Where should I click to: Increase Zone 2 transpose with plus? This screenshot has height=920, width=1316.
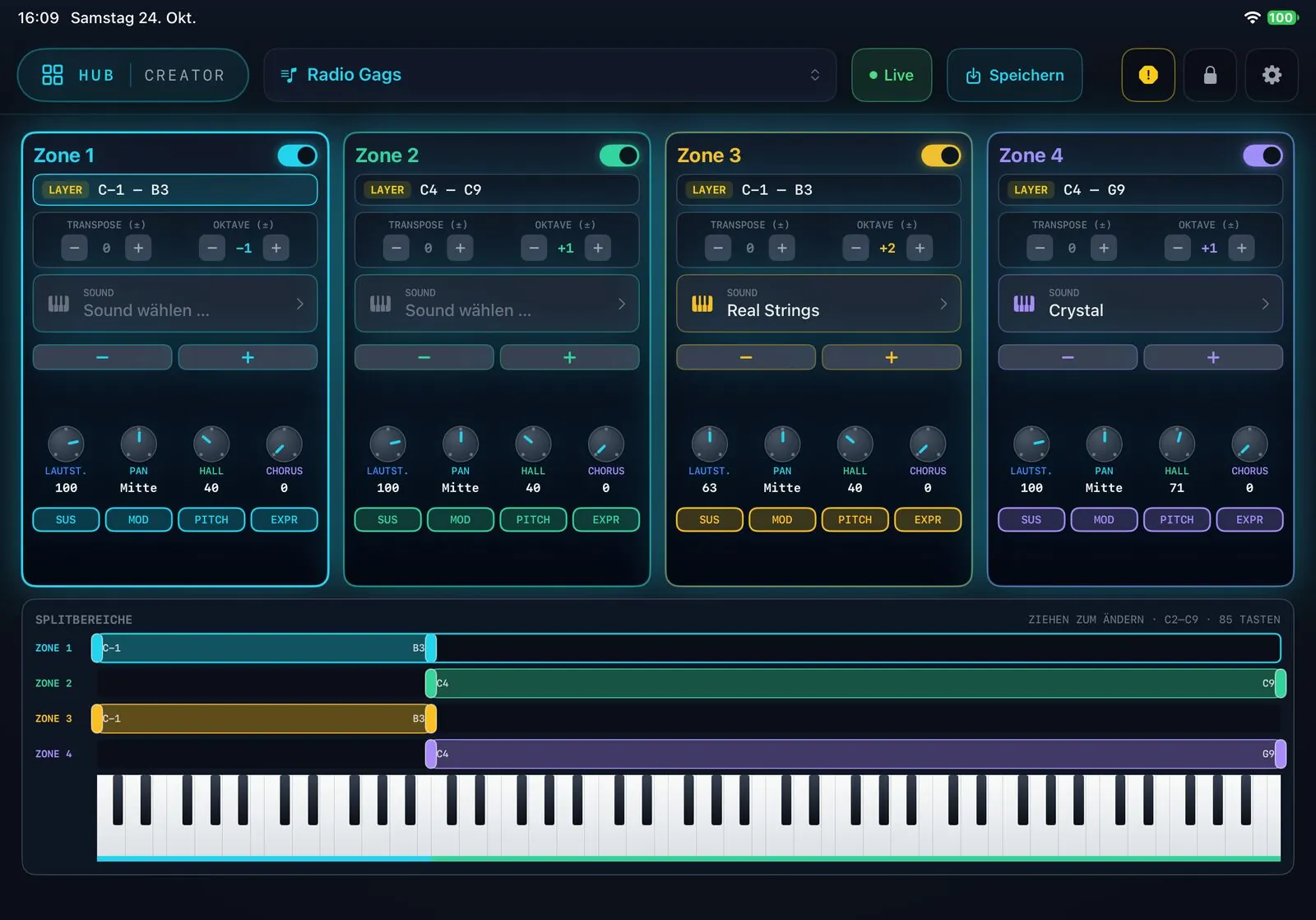(x=460, y=248)
